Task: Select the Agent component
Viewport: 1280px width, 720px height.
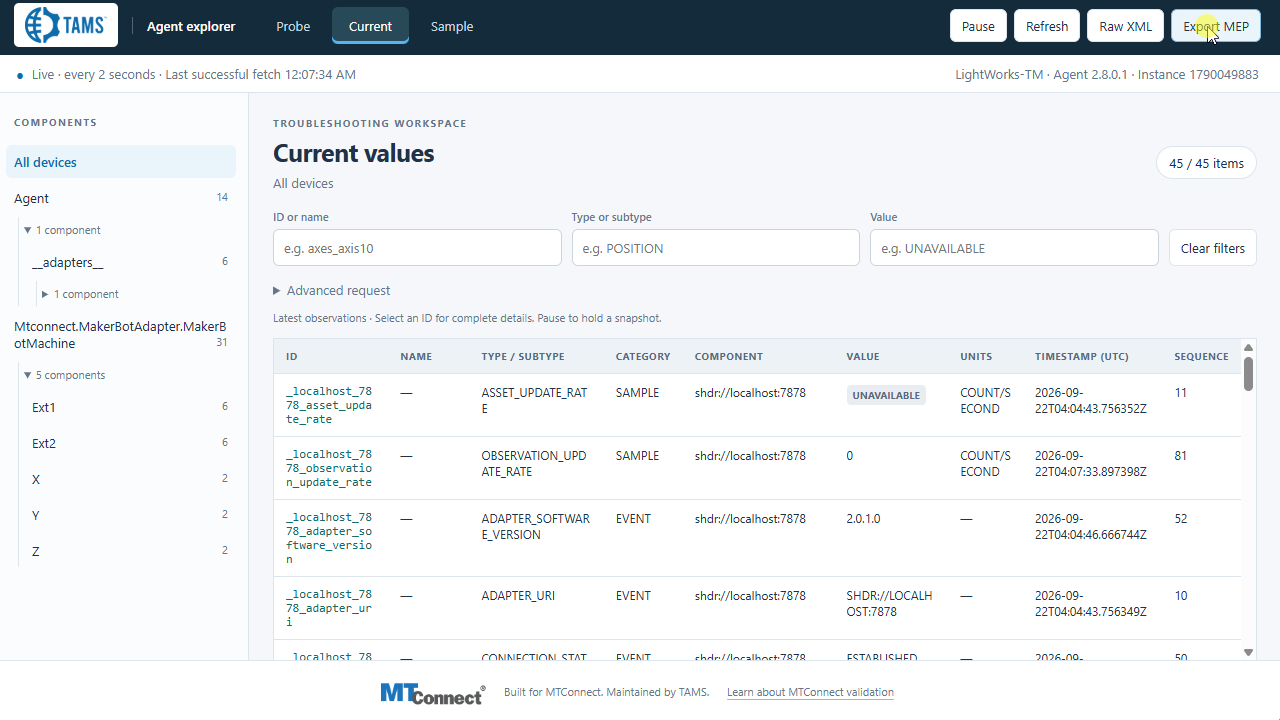Action: (121, 198)
